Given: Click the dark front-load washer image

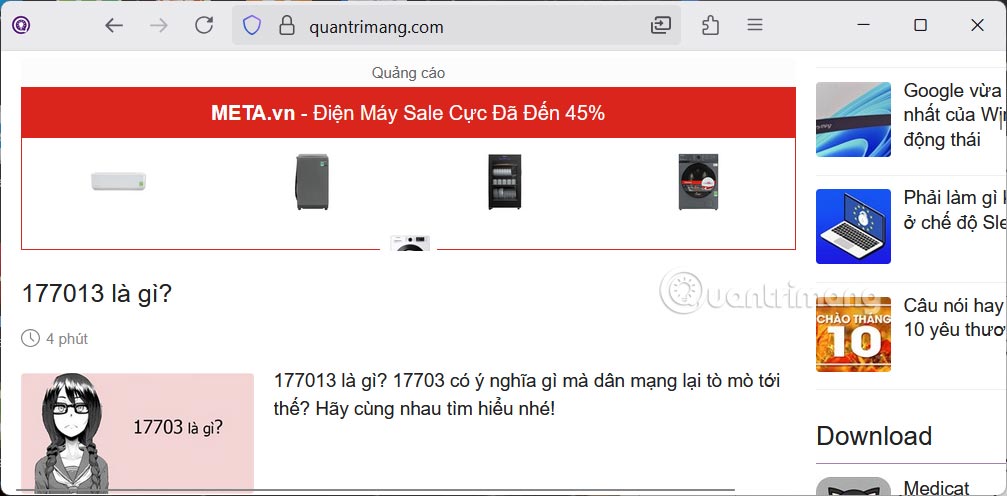Looking at the screenshot, I should [x=698, y=182].
